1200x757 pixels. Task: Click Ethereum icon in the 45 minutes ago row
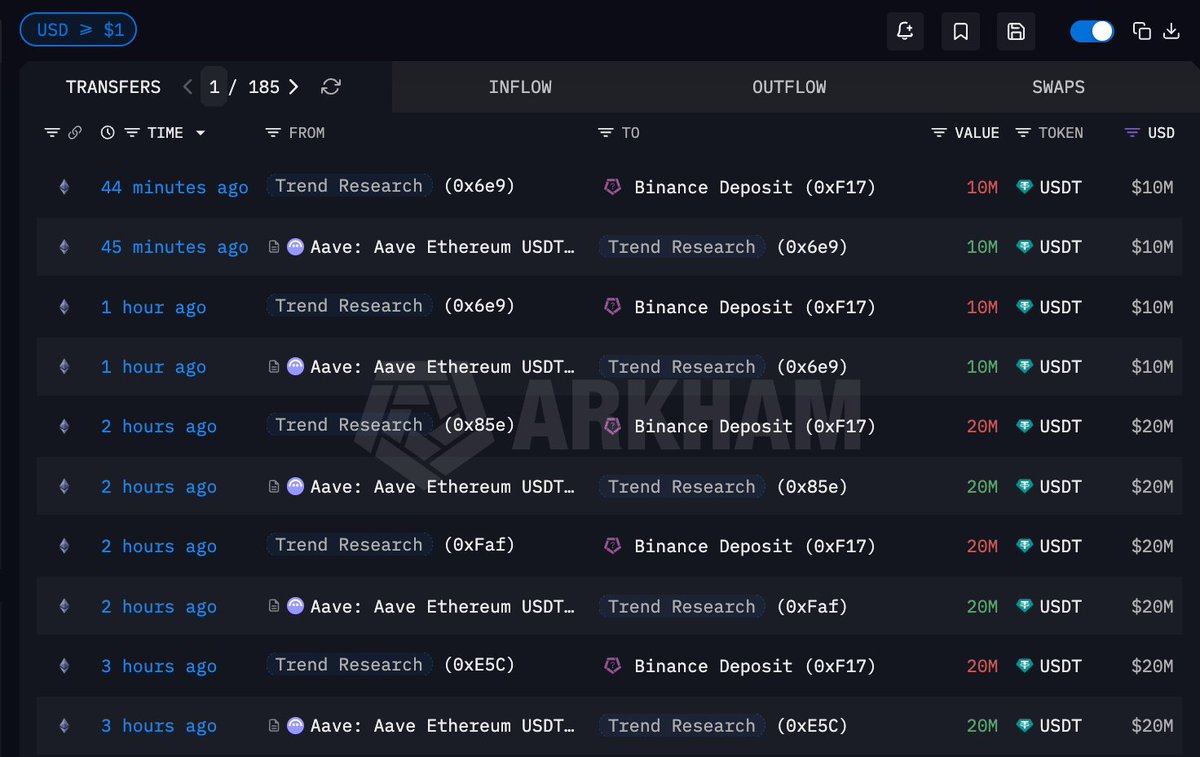tap(64, 247)
